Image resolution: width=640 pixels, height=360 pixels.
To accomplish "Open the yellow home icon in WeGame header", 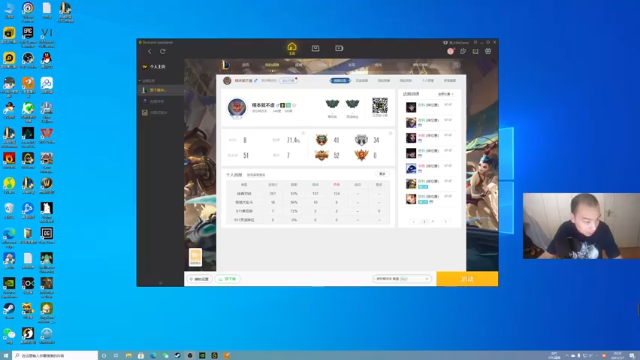I will tap(291, 48).
